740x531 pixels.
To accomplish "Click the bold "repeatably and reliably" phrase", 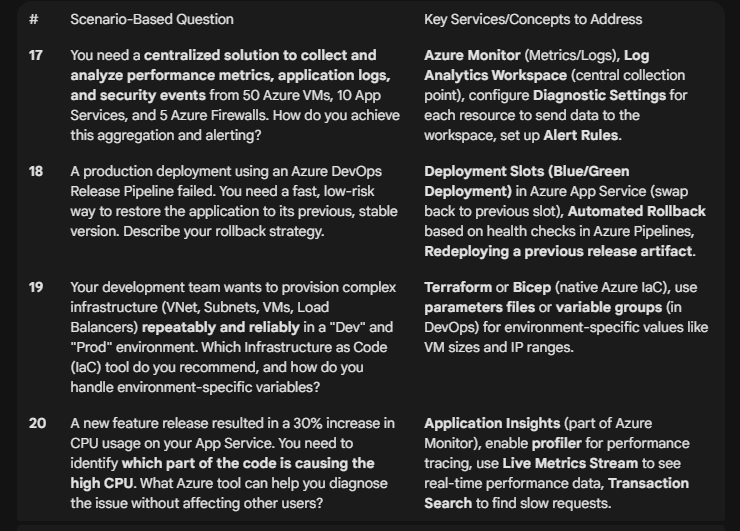I will [x=220, y=328].
